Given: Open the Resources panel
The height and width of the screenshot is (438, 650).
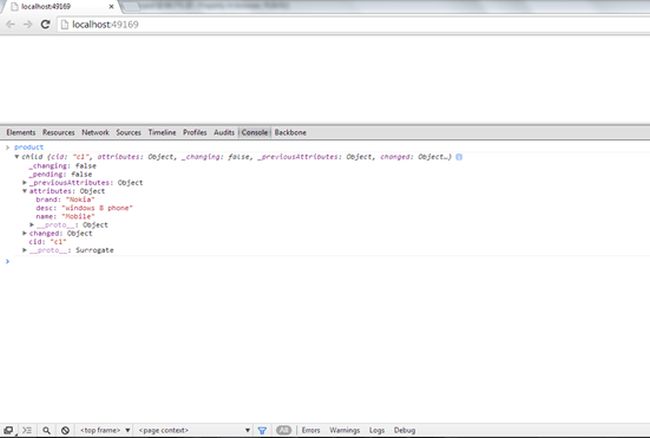Looking at the screenshot, I should click(58, 133).
